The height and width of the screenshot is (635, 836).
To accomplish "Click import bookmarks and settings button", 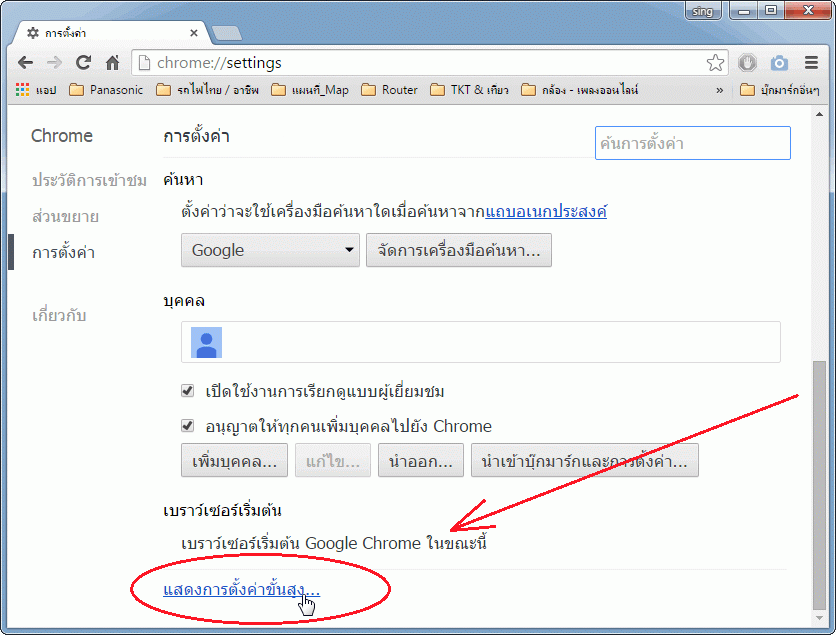I will [x=584, y=460].
